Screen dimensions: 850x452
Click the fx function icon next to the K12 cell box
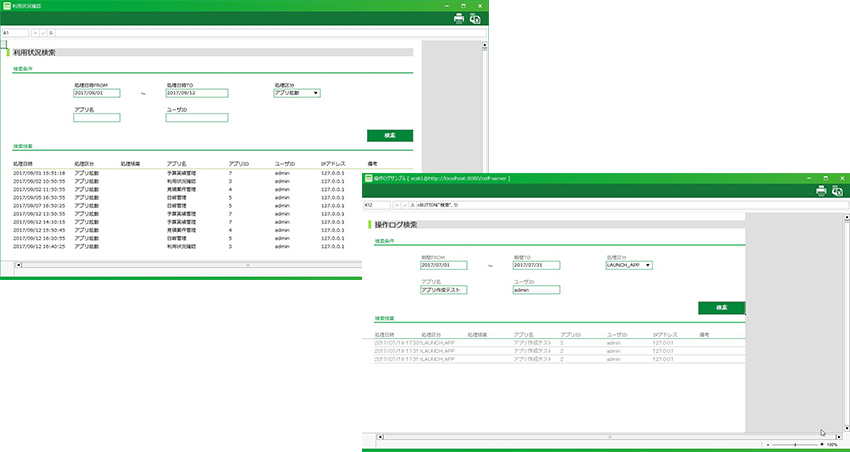coord(413,205)
